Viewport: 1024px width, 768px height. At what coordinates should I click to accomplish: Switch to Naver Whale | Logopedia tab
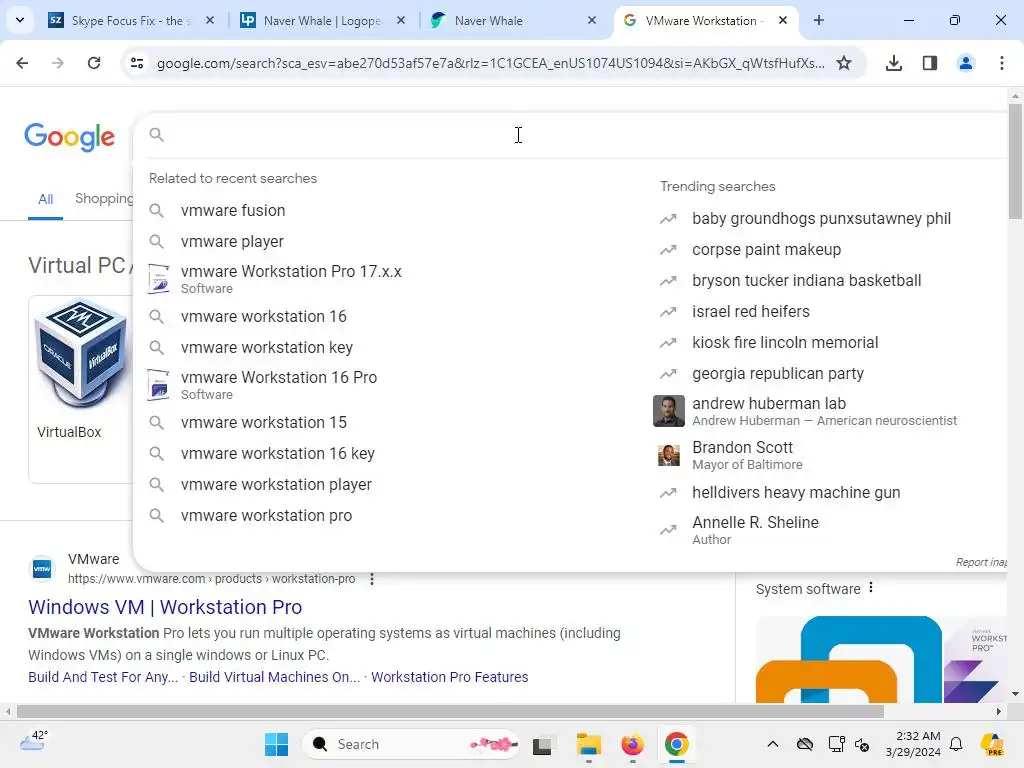tap(320, 21)
